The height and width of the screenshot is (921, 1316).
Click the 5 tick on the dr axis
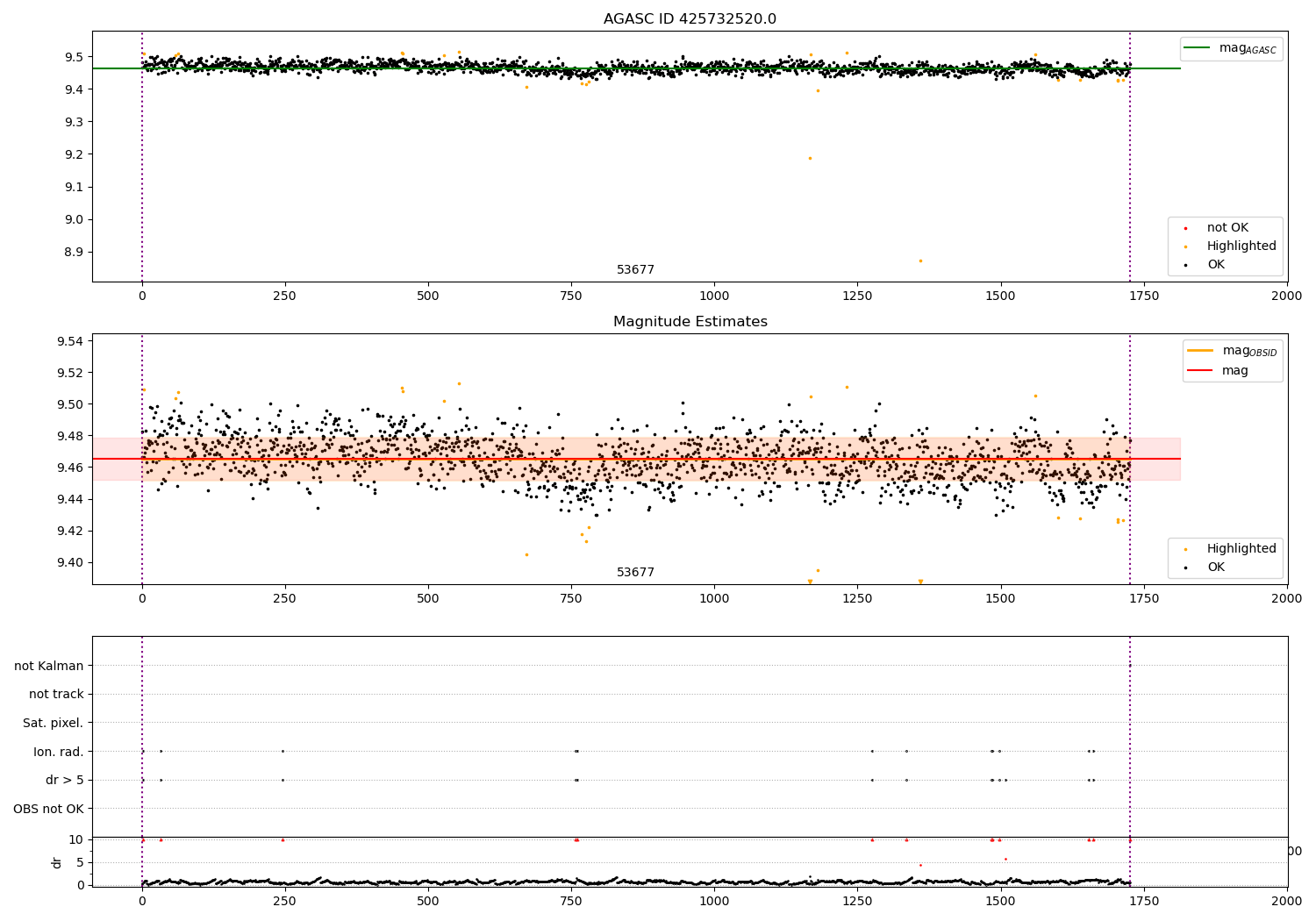click(x=80, y=862)
